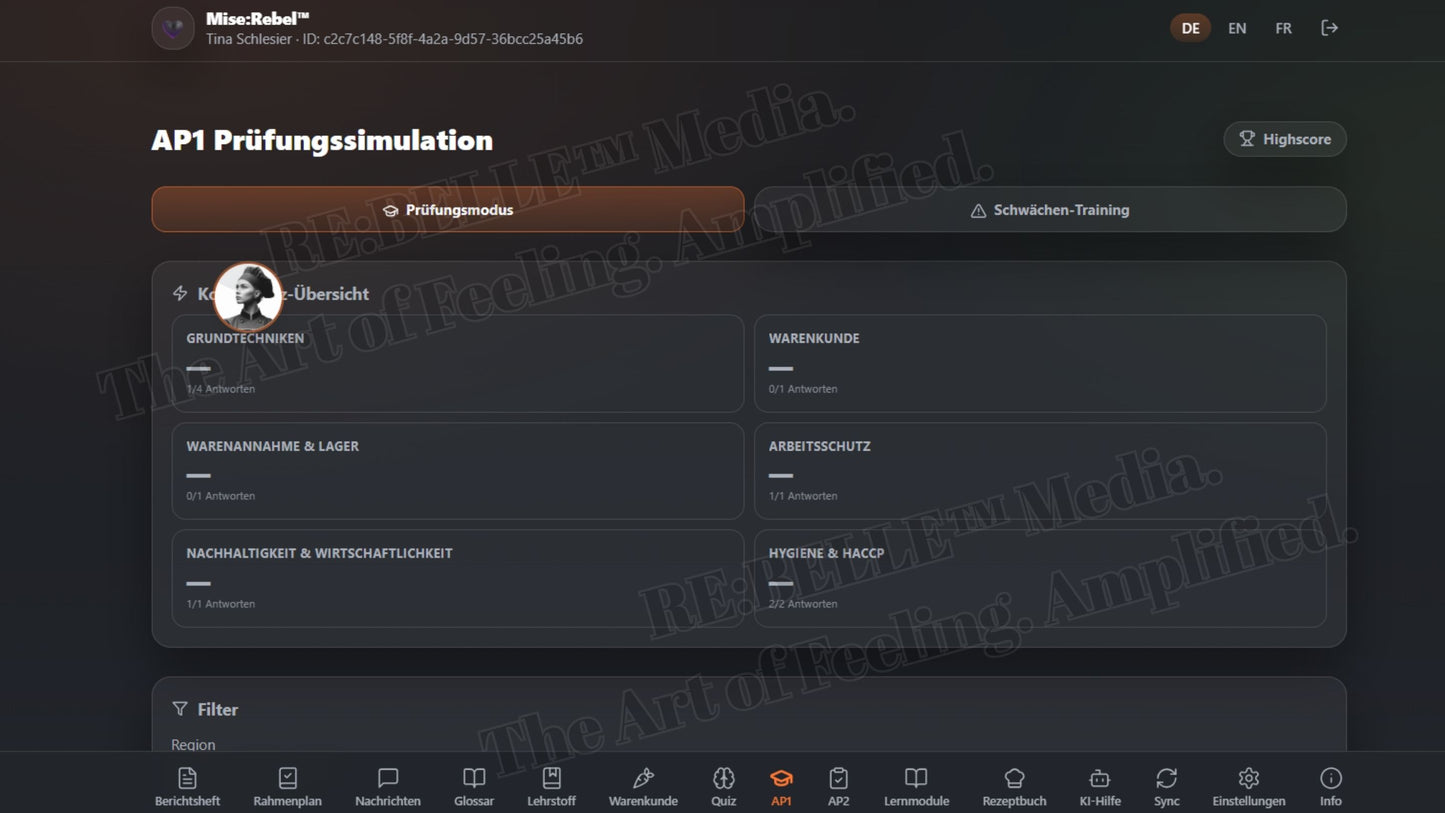Click the Region filter label

coord(193,745)
